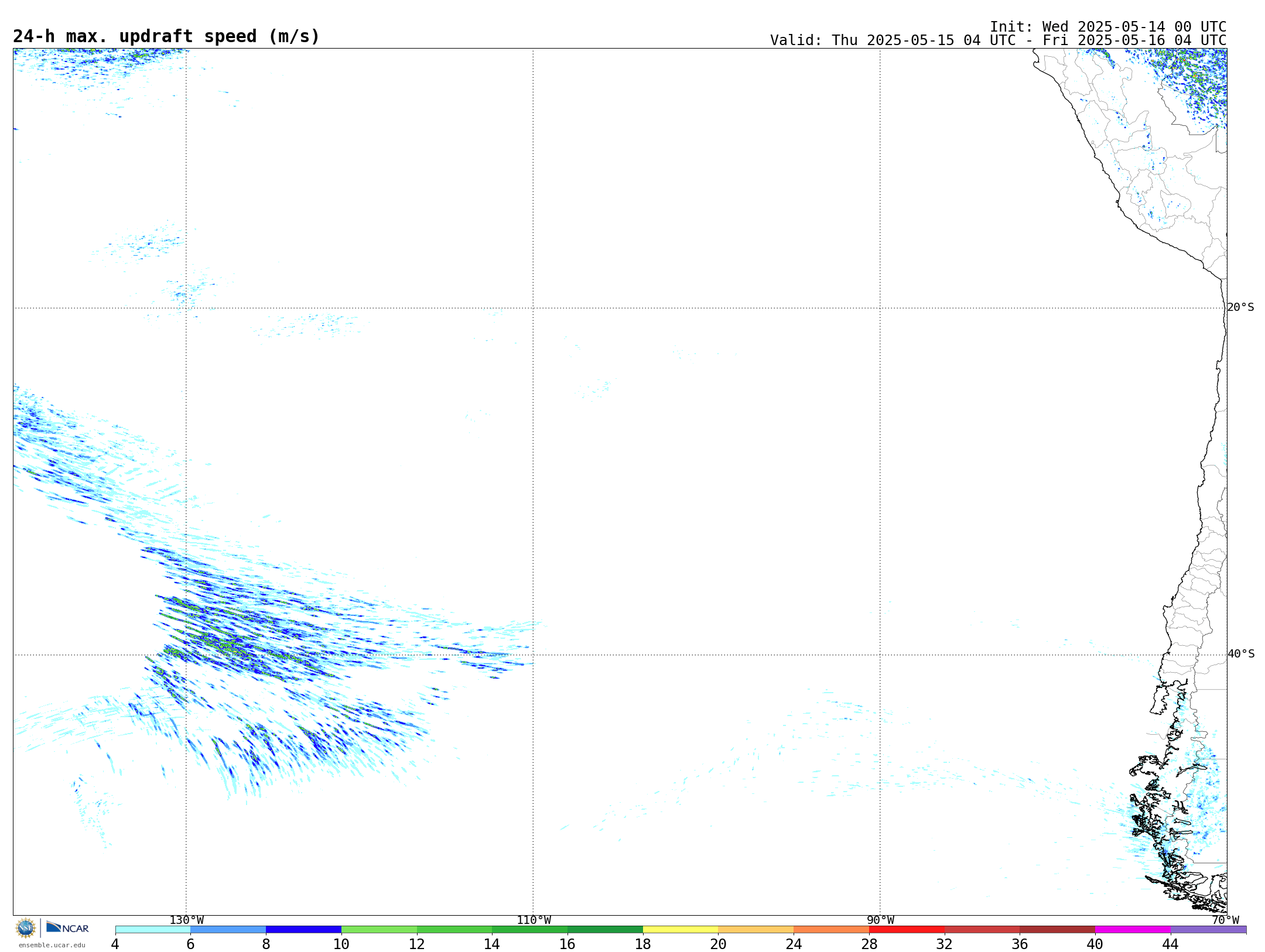Click the NCAR logo
This screenshot has height=952, width=1265.
pyautogui.click(x=67, y=927)
